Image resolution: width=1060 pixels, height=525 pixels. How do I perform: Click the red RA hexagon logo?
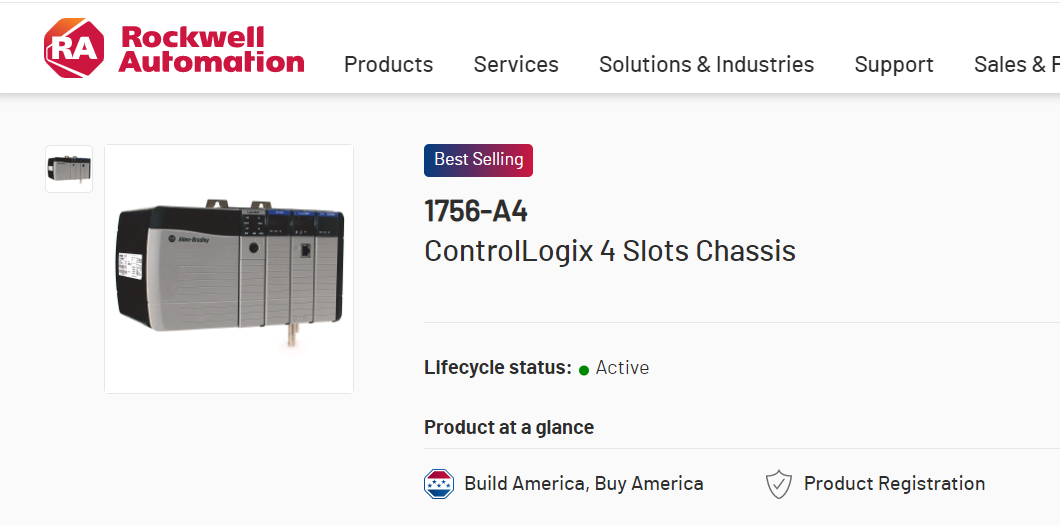[73, 48]
